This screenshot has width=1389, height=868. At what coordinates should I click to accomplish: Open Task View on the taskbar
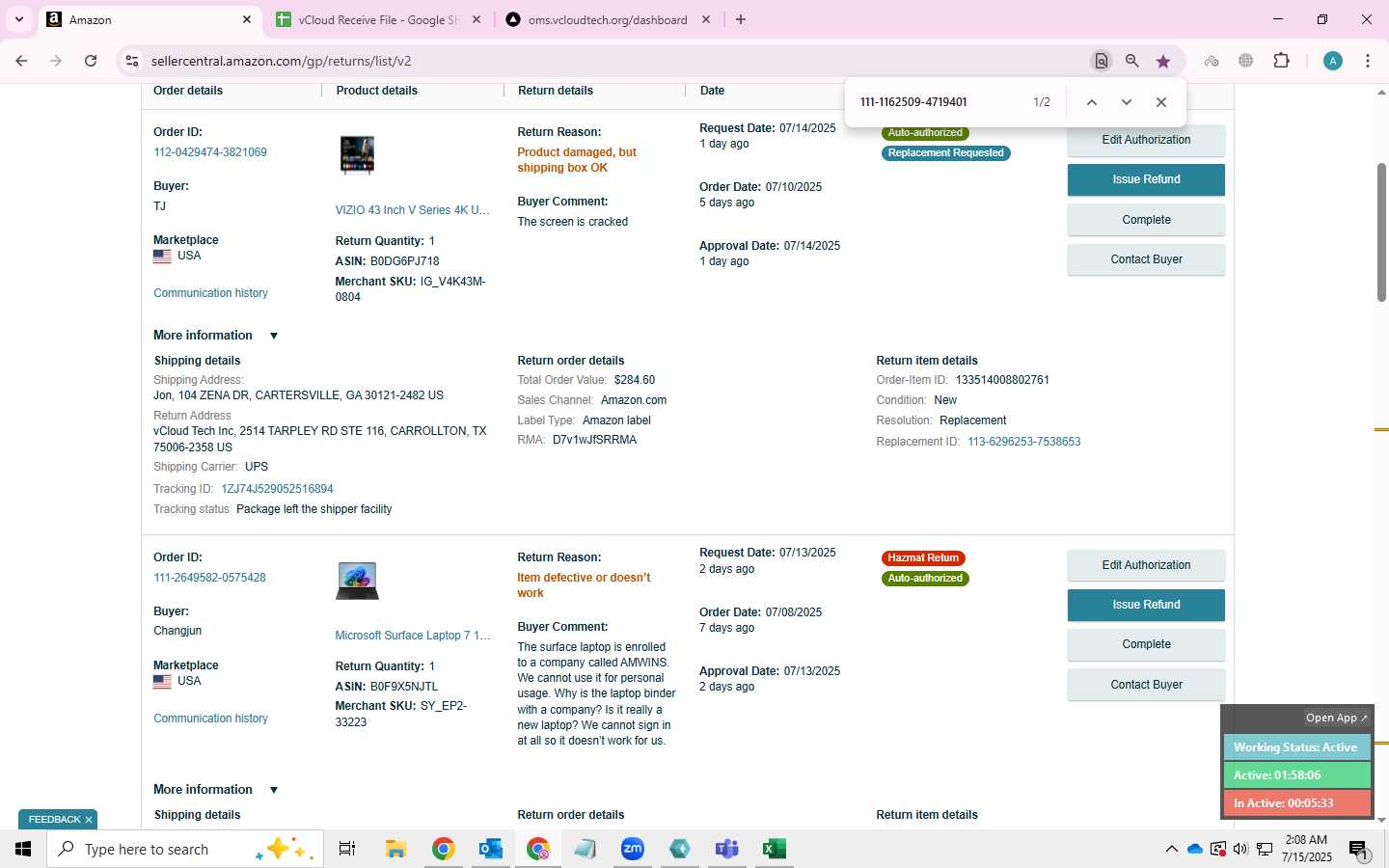[347, 849]
